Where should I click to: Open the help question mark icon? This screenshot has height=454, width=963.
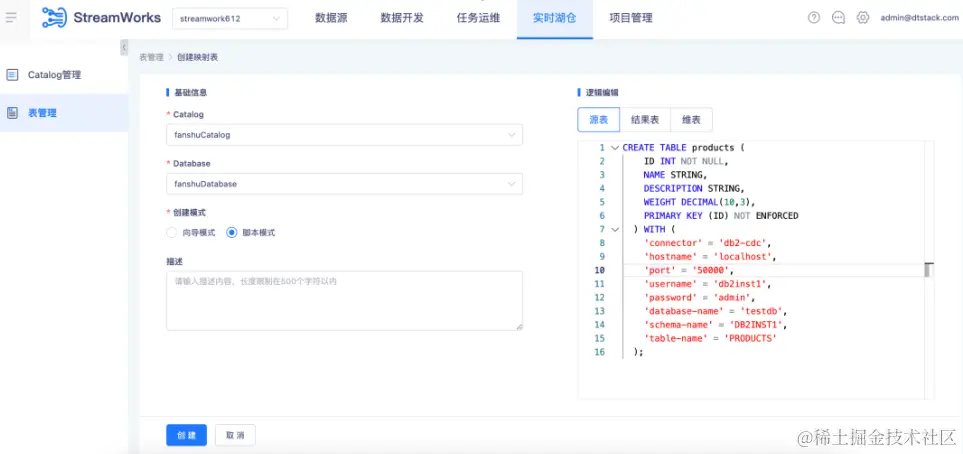coord(814,18)
